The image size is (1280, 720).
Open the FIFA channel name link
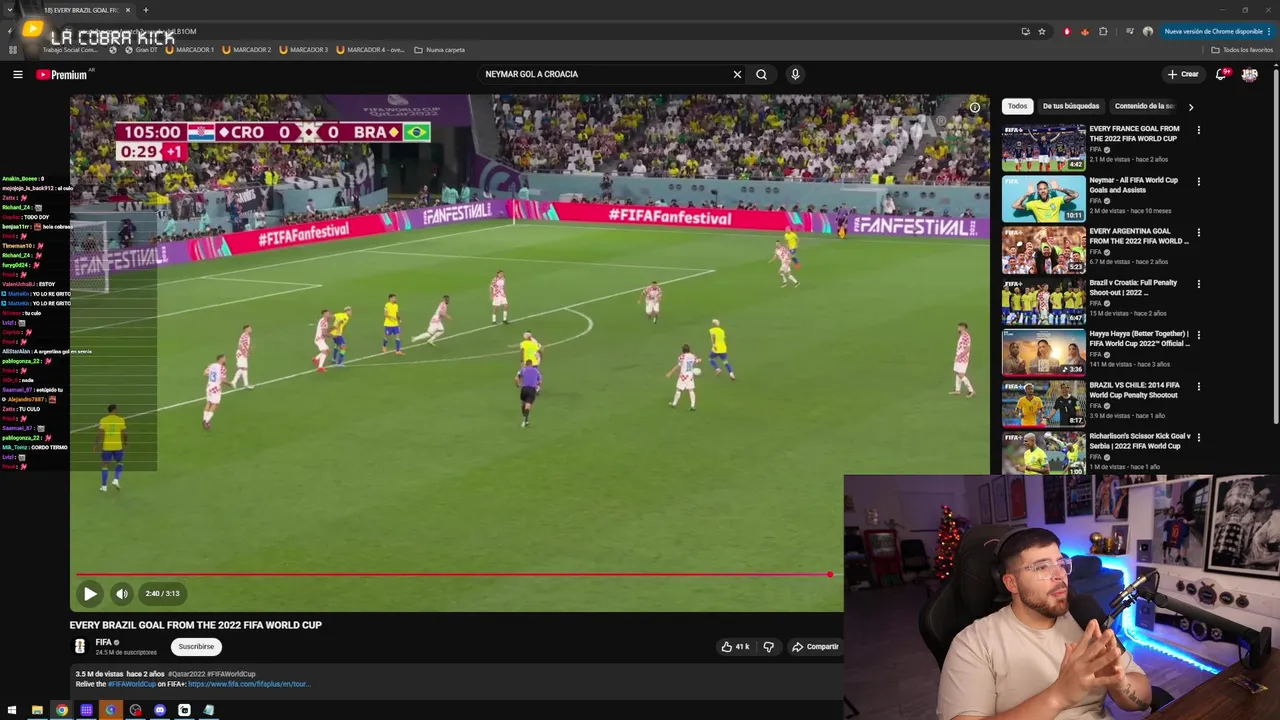(x=103, y=642)
